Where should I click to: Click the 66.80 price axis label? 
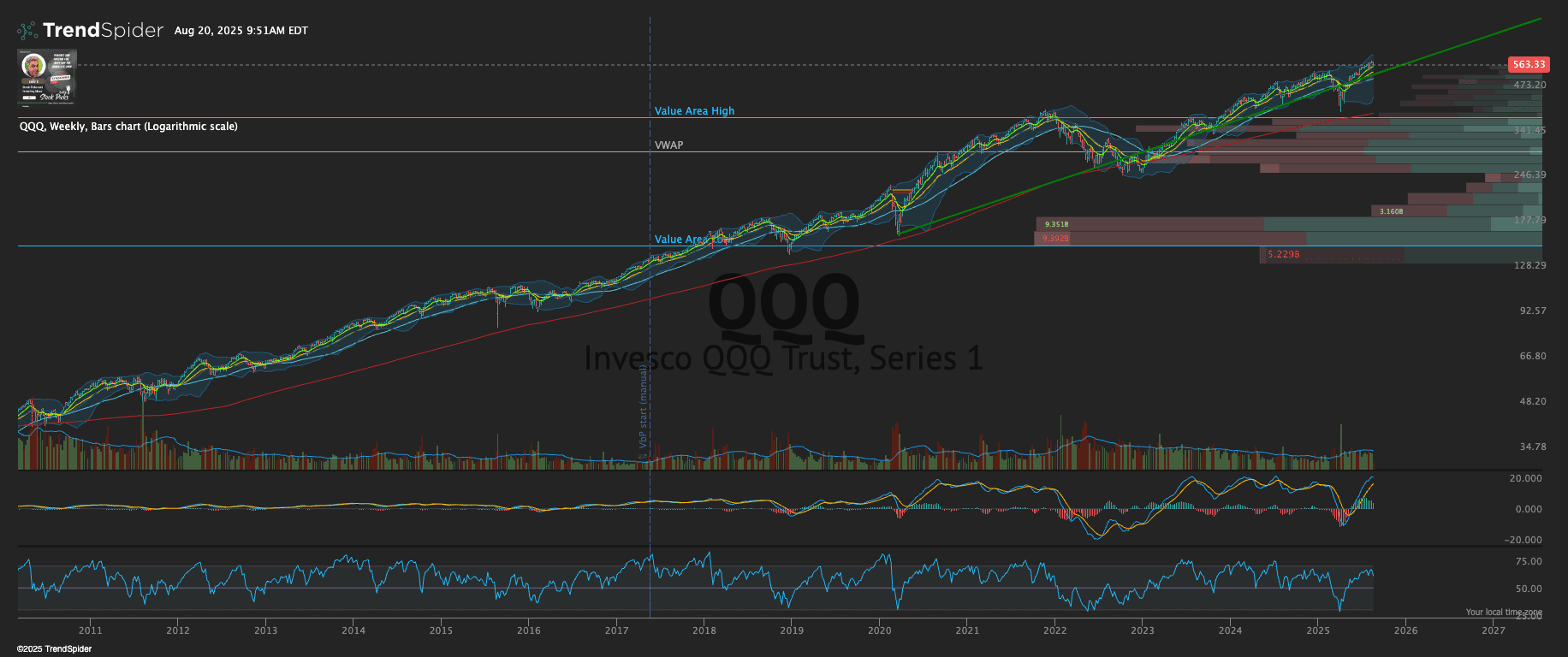(x=1533, y=356)
